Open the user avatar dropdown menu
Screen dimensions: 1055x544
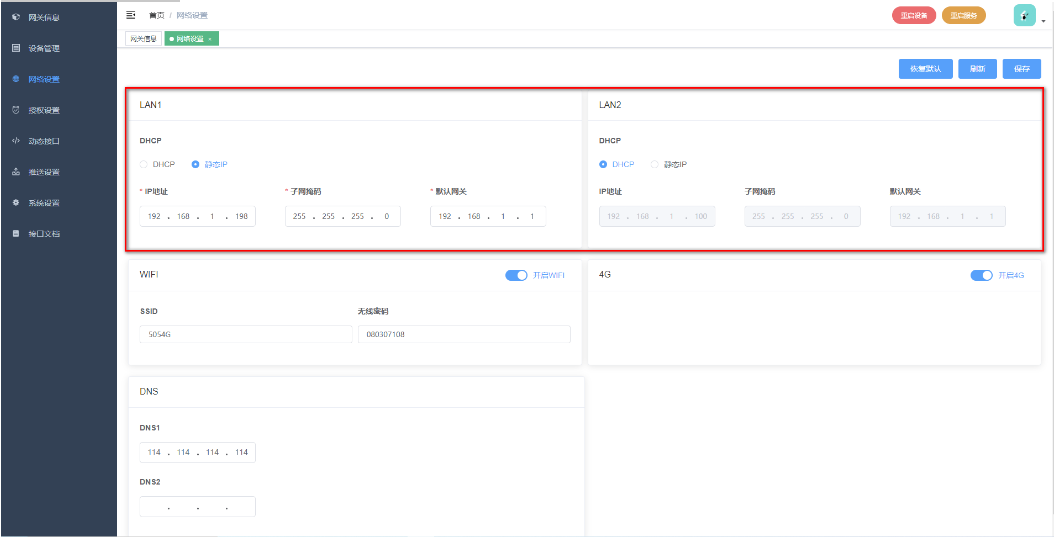1025,15
